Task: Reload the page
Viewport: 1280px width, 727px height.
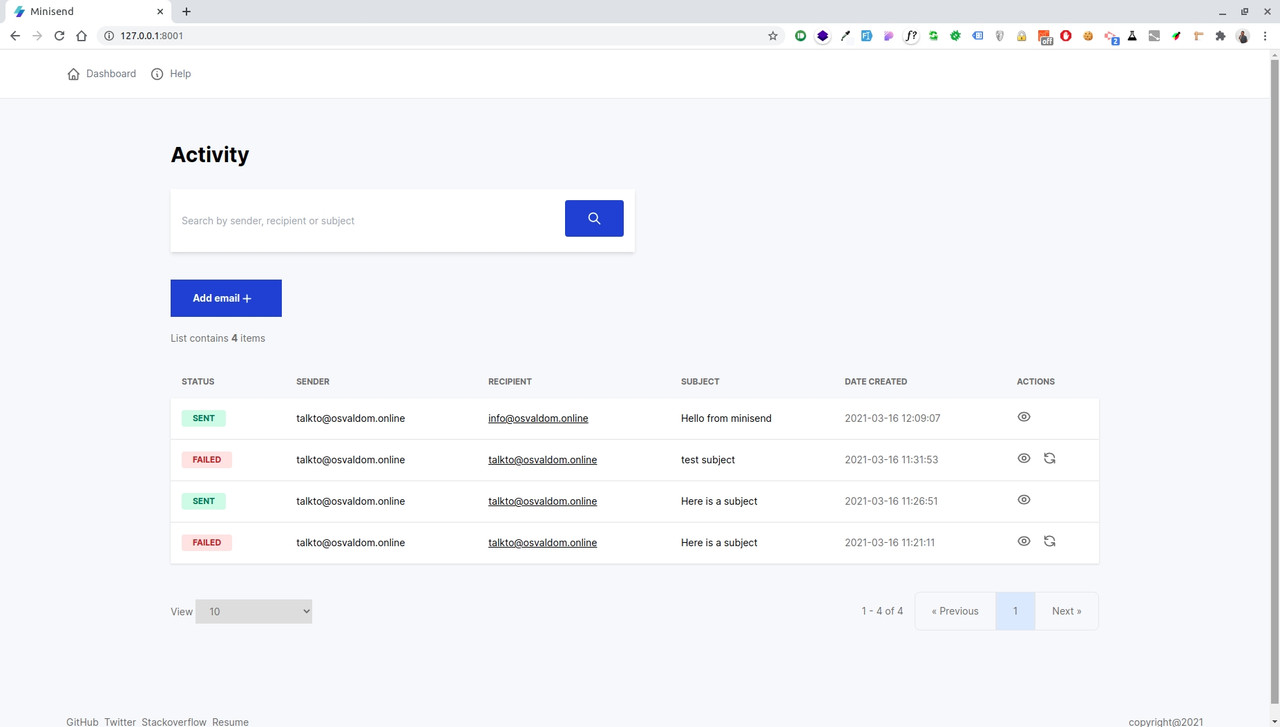Action: (x=59, y=36)
